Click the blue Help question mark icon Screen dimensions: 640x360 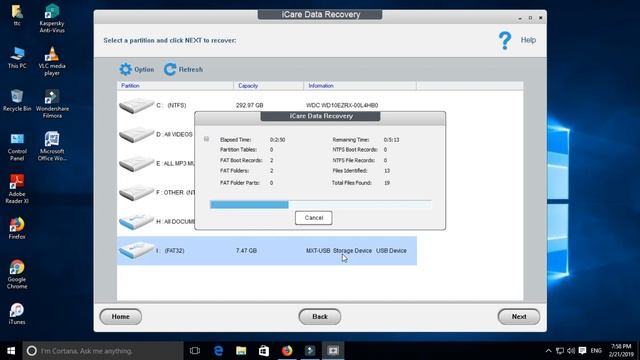(505, 40)
